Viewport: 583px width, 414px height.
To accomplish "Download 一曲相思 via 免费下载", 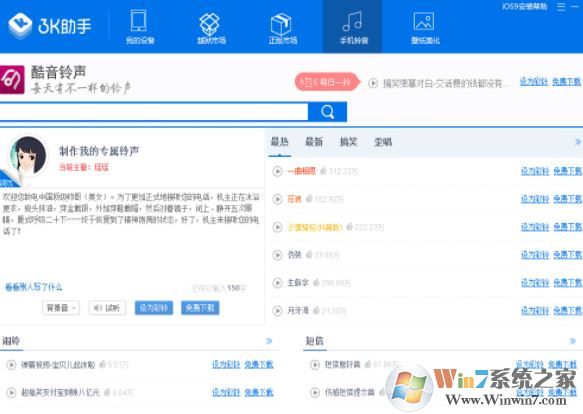I will pos(567,171).
